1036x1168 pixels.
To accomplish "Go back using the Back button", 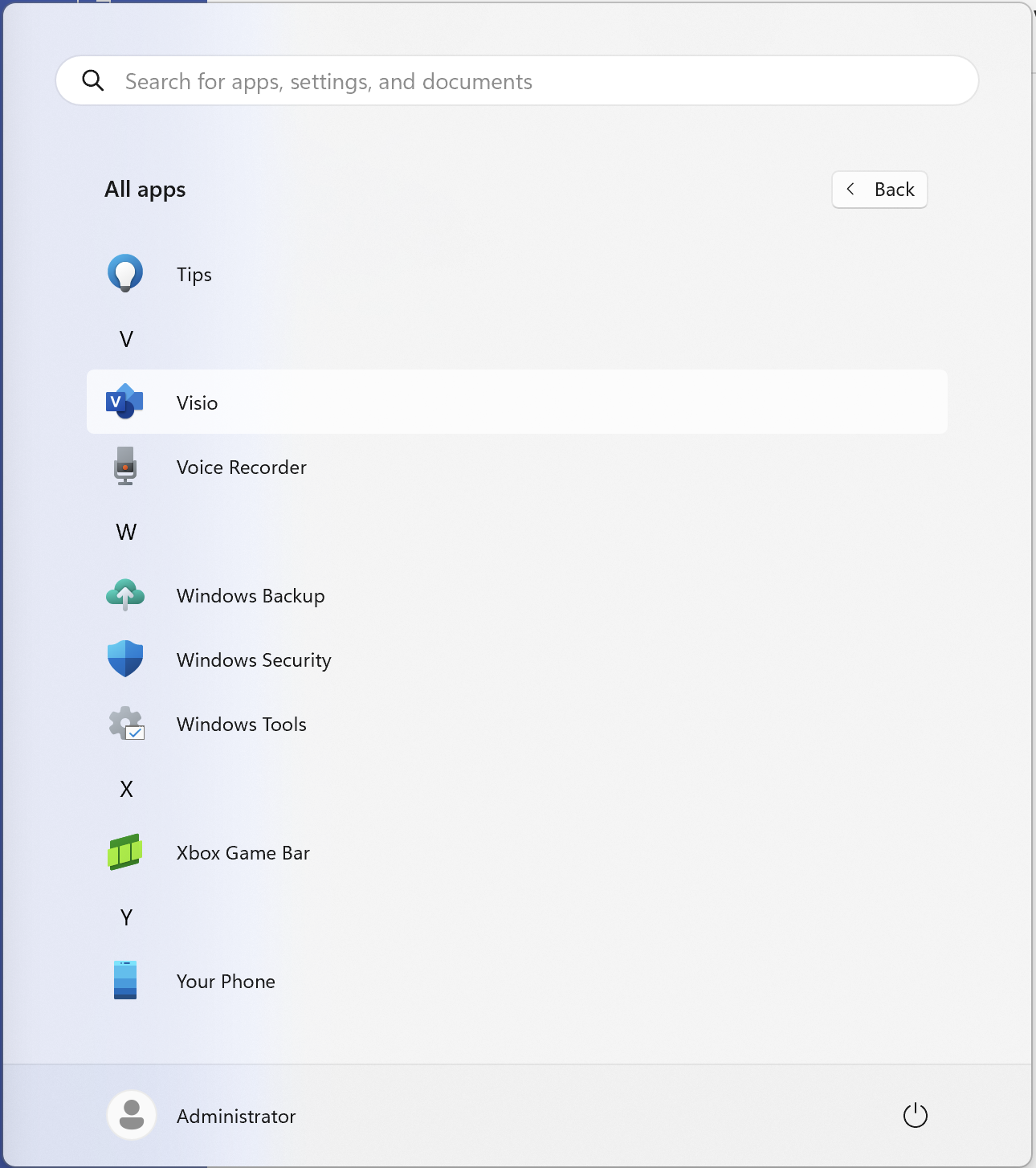I will [879, 190].
